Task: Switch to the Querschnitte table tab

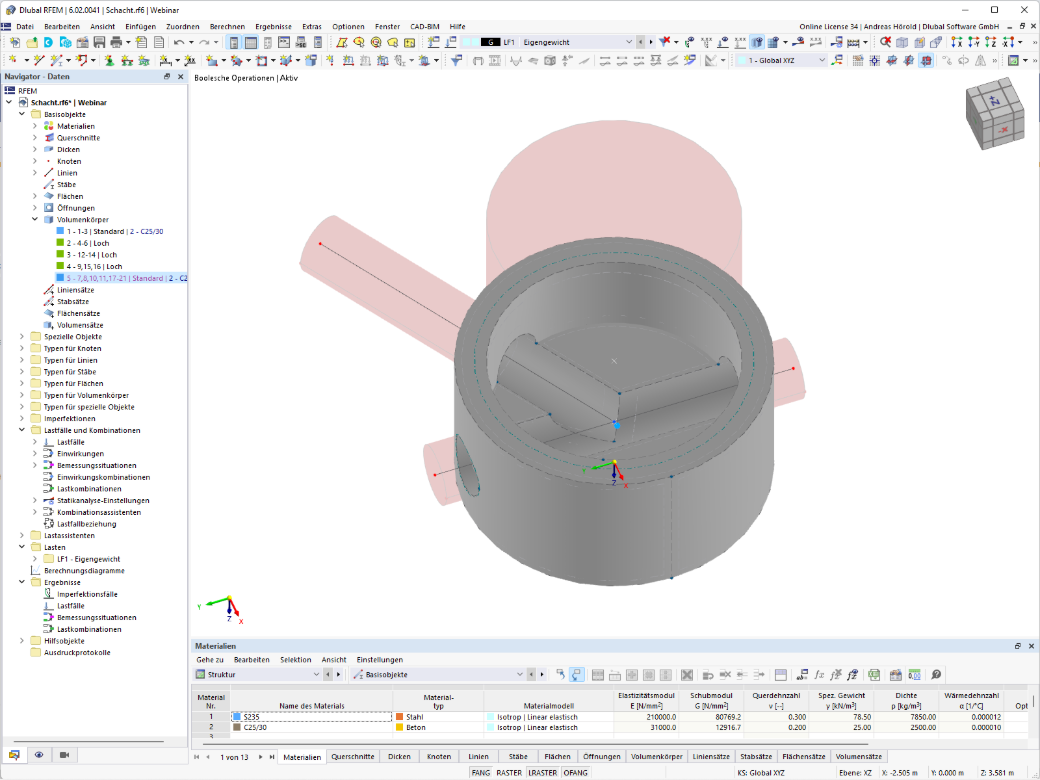Action: [353, 757]
